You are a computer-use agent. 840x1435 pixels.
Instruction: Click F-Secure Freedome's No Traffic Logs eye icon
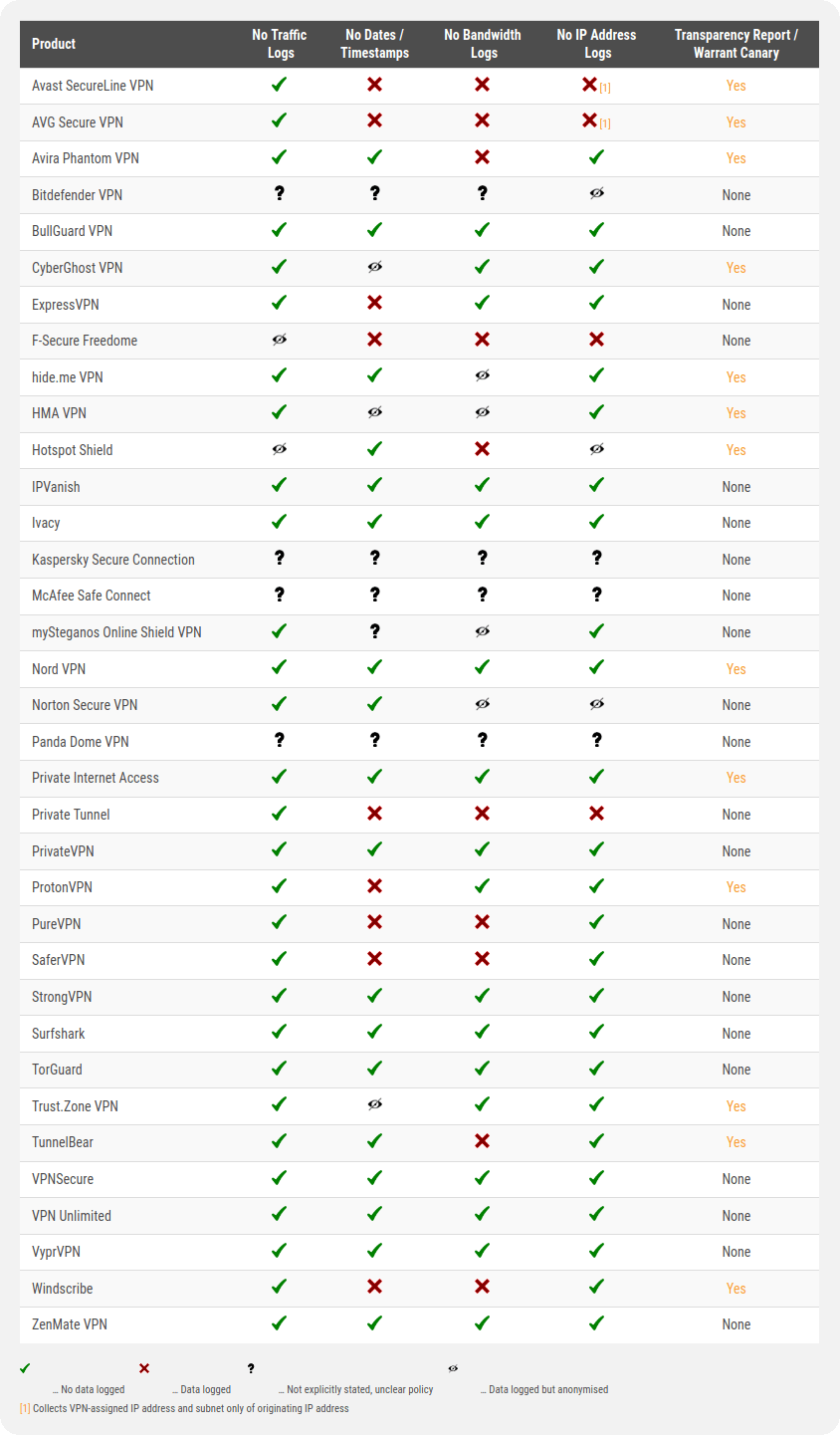click(x=280, y=340)
